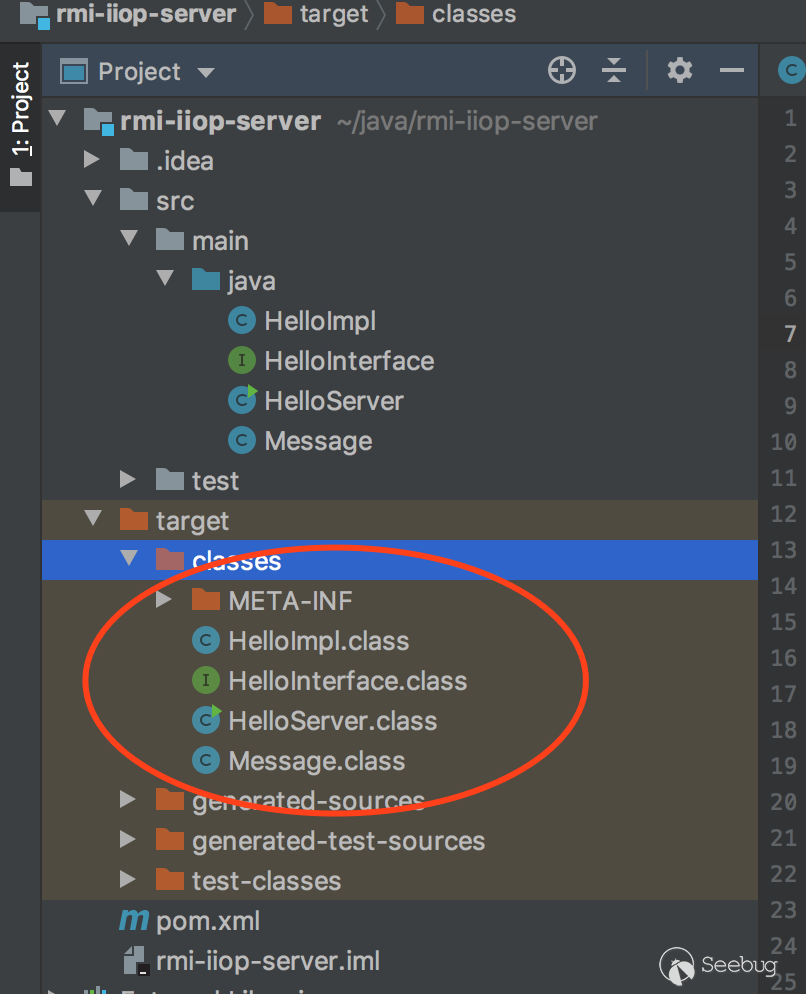Screen dimensions: 806x994
Task: Click the HelloInterface interface icon under java
Action: [241, 361]
